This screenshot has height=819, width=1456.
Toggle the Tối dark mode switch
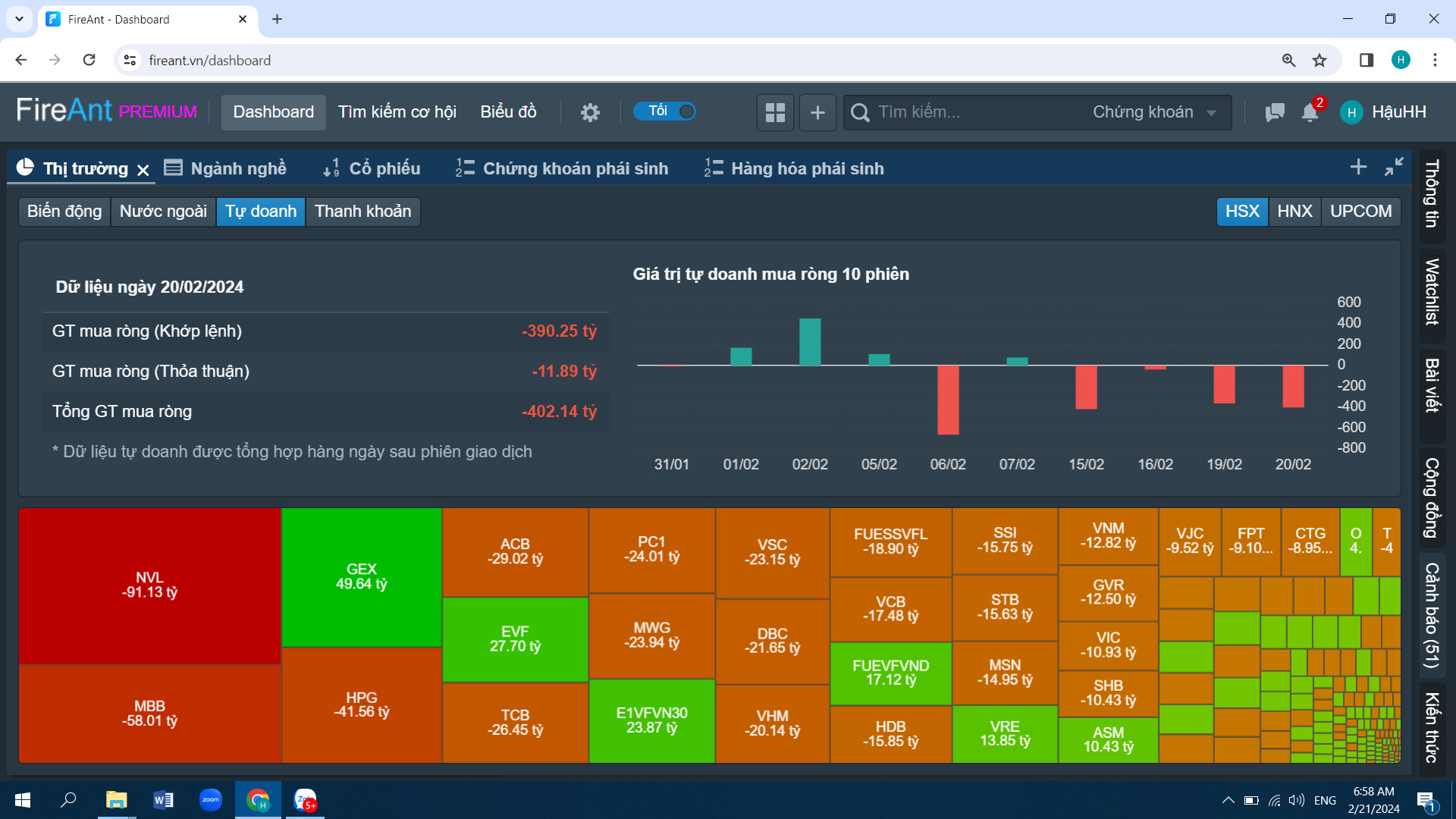pos(665,111)
